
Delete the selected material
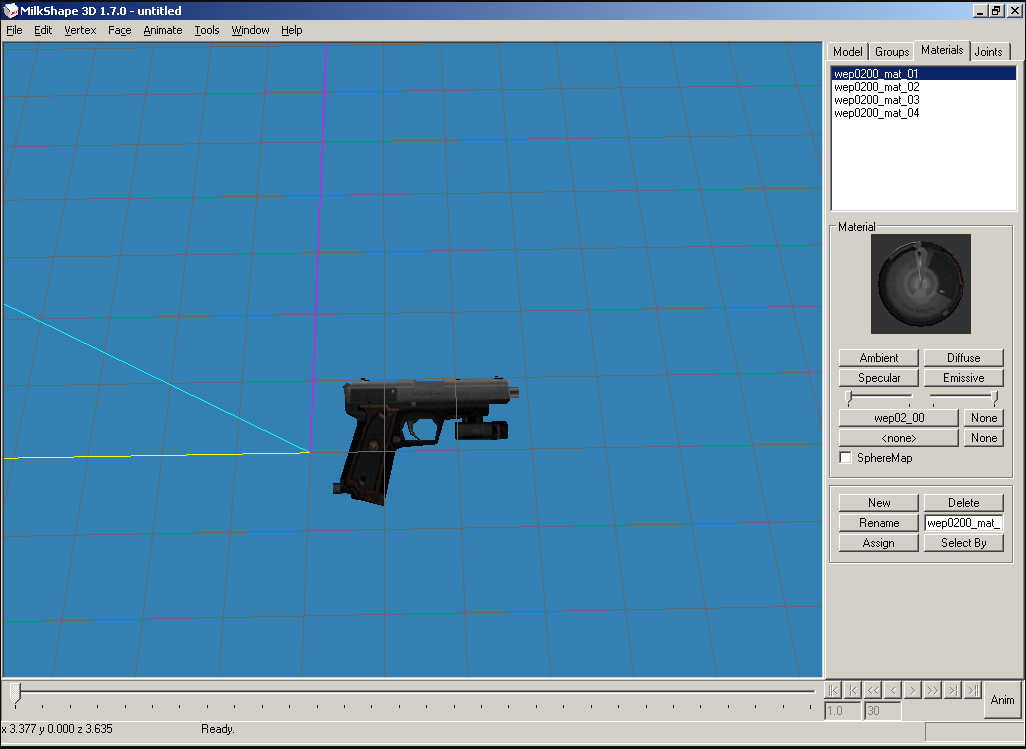[963, 503]
